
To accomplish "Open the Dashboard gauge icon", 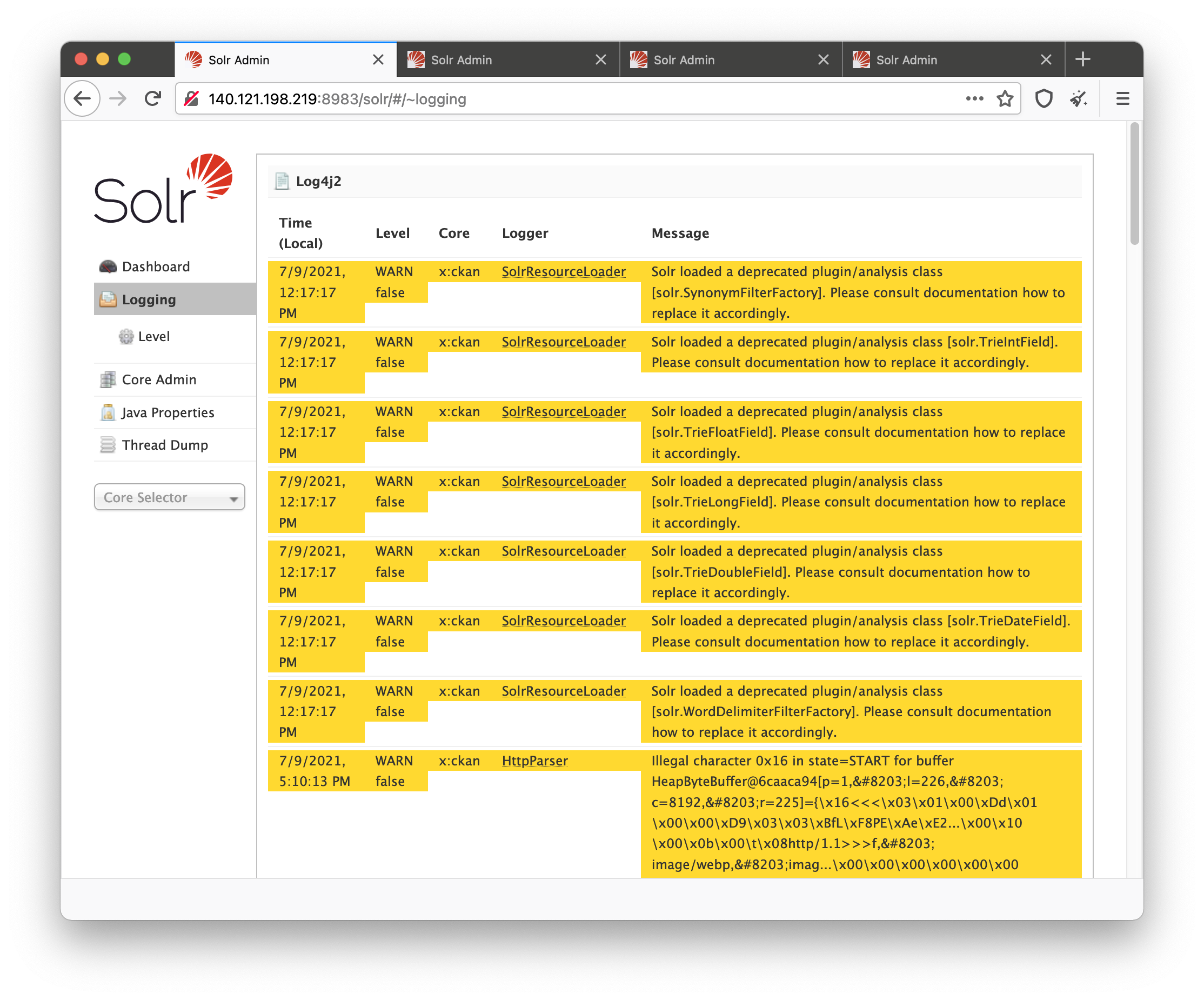I will click(x=108, y=266).
